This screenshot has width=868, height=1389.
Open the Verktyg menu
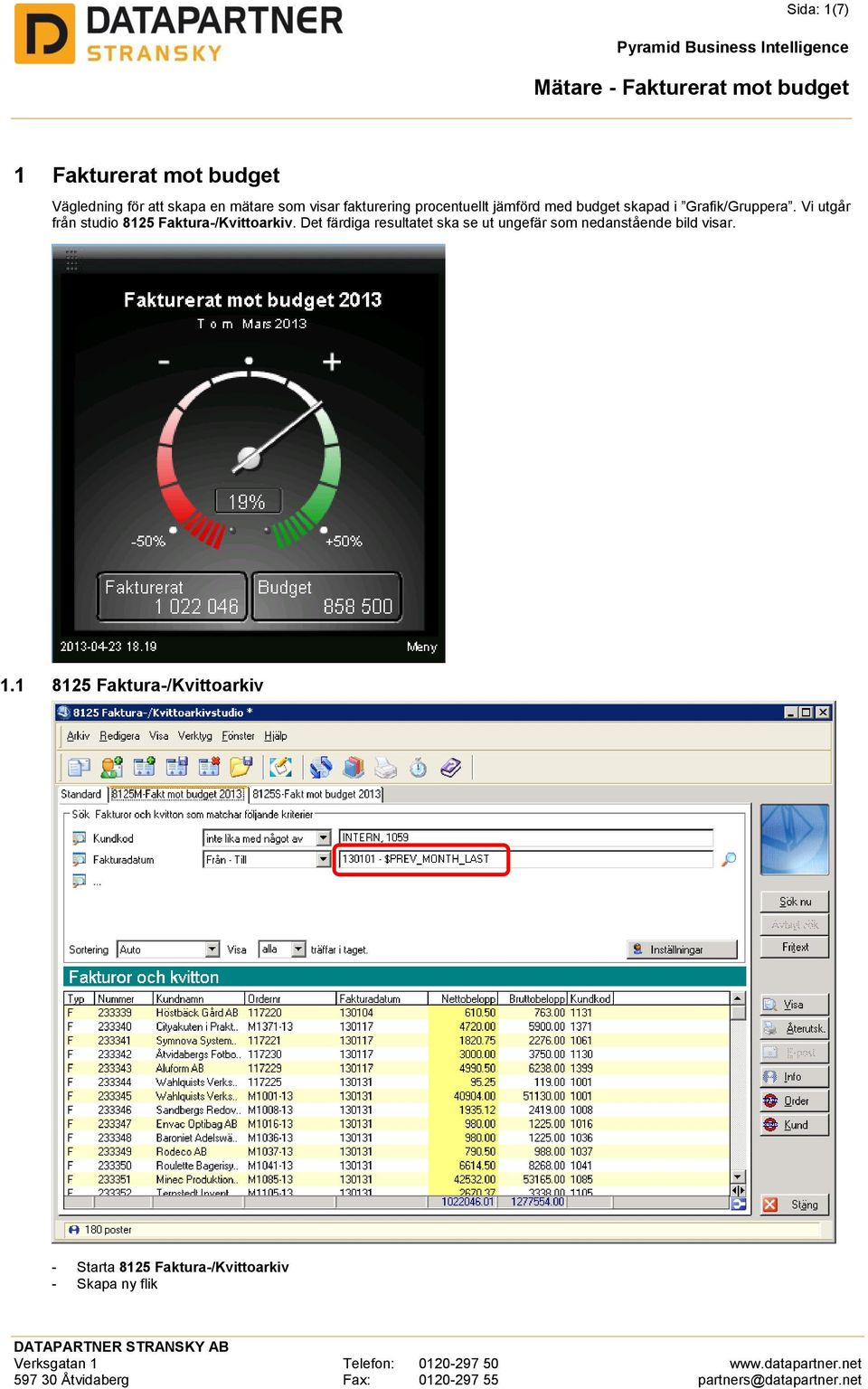(195, 736)
